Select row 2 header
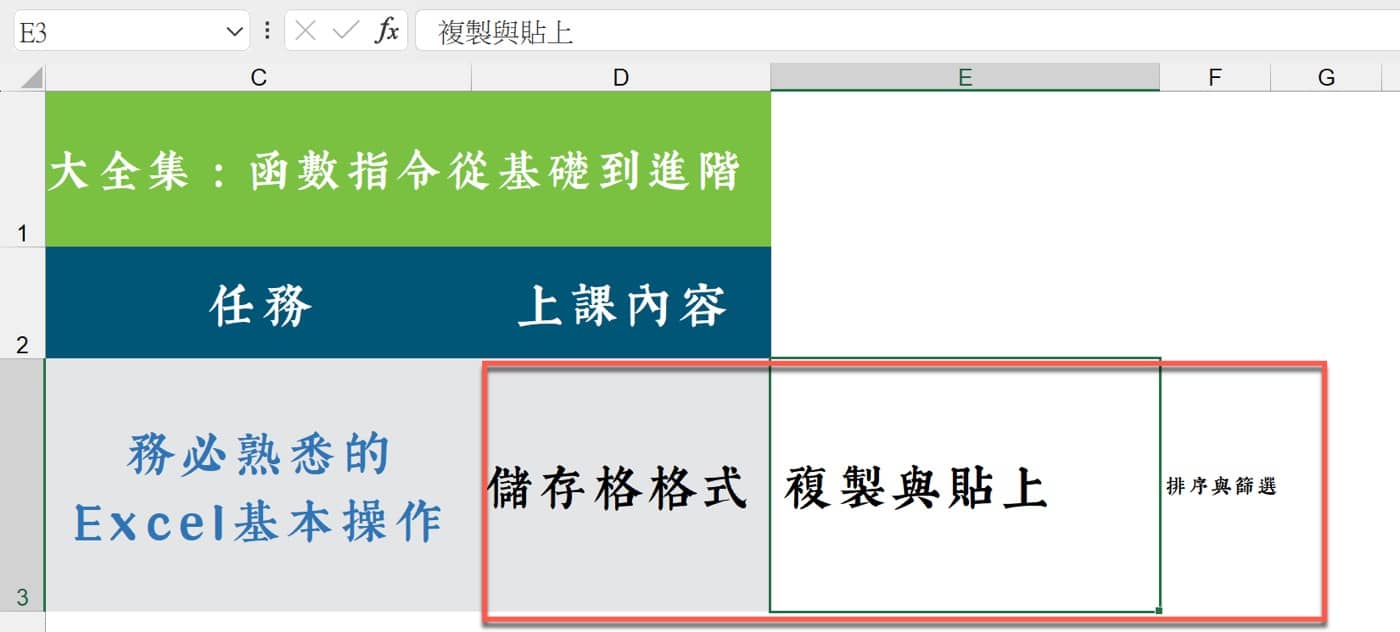 tap(22, 303)
